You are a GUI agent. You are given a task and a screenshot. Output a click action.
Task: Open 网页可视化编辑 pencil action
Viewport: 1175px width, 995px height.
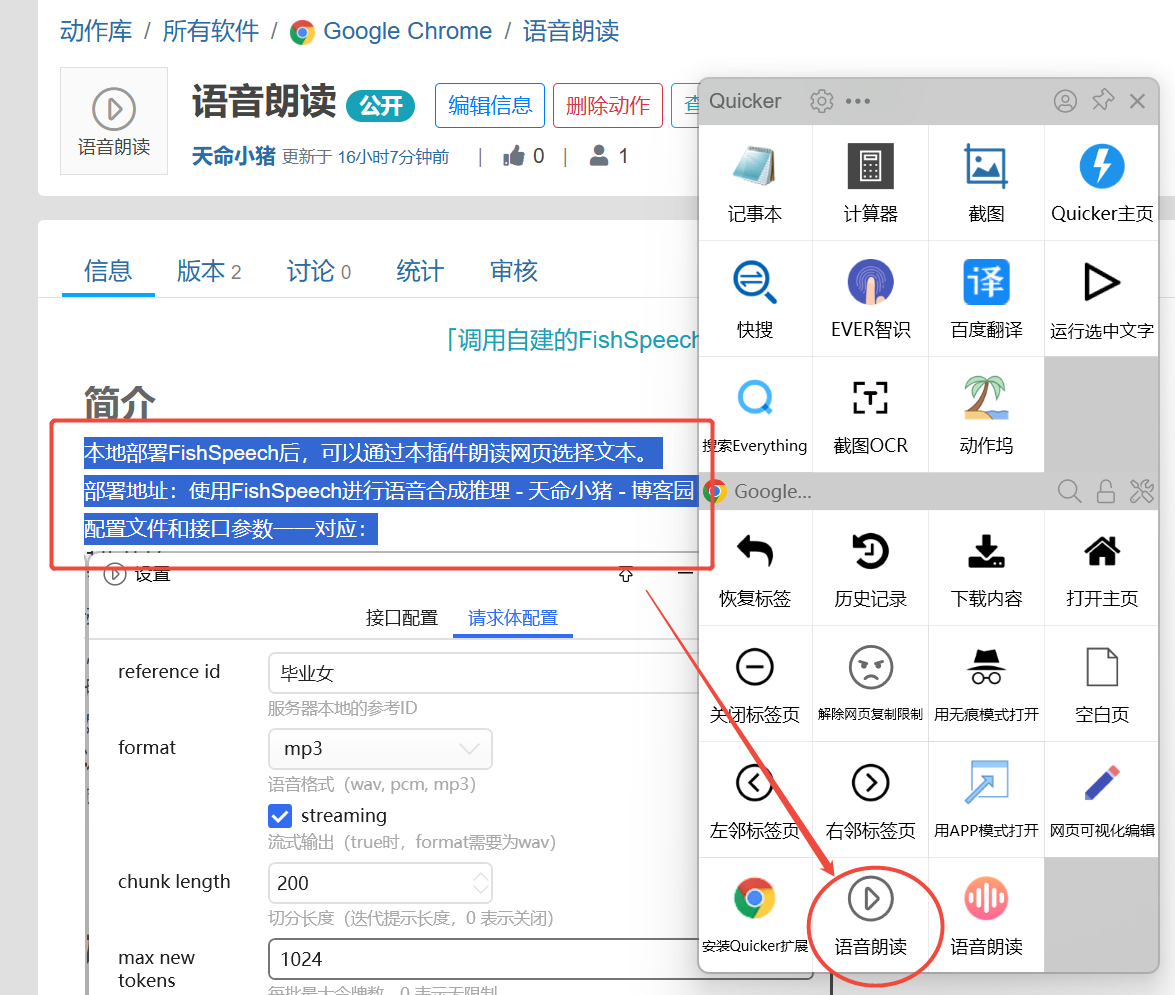(1102, 799)
